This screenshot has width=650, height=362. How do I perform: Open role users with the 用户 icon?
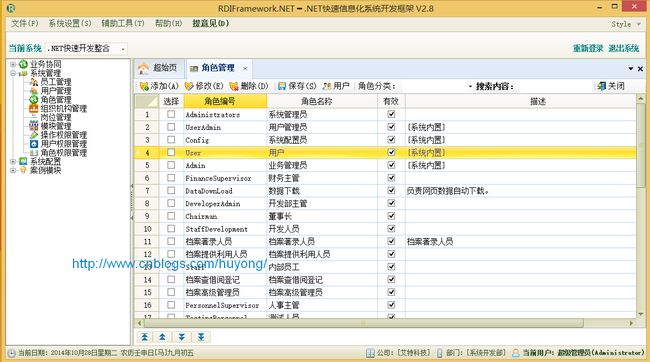(x=327, y=86)
